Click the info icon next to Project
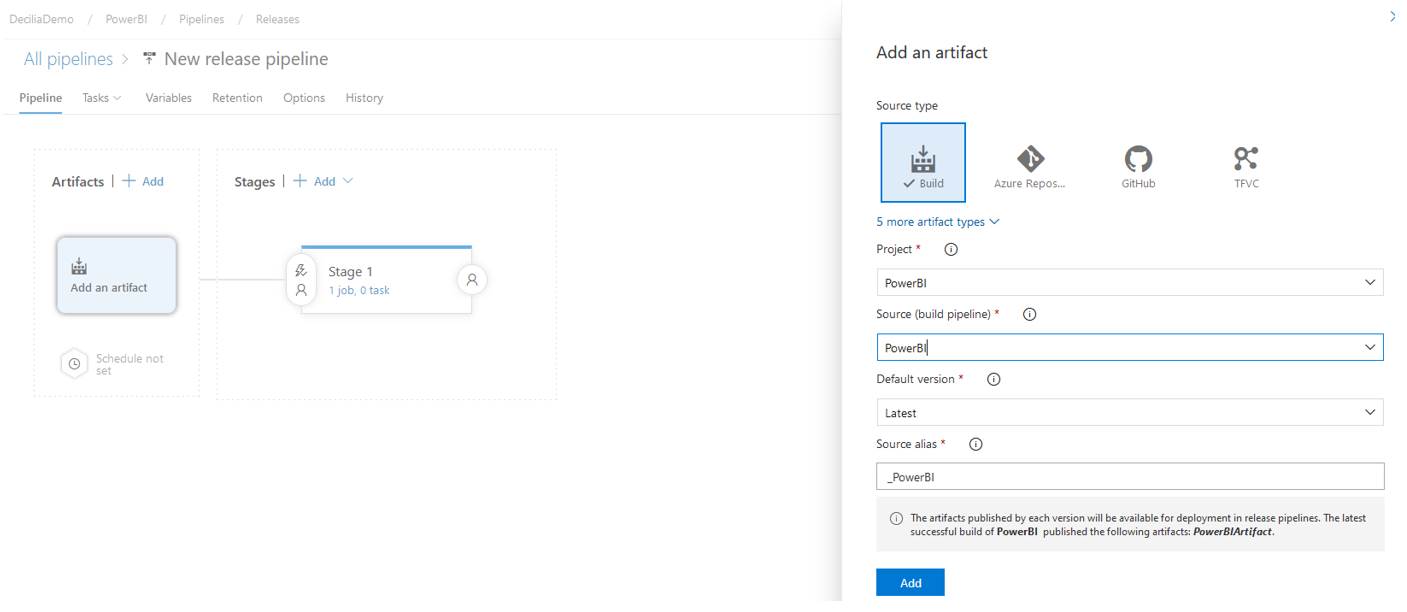This screenshot has width=1407, height=612. [x=951, y=249]
